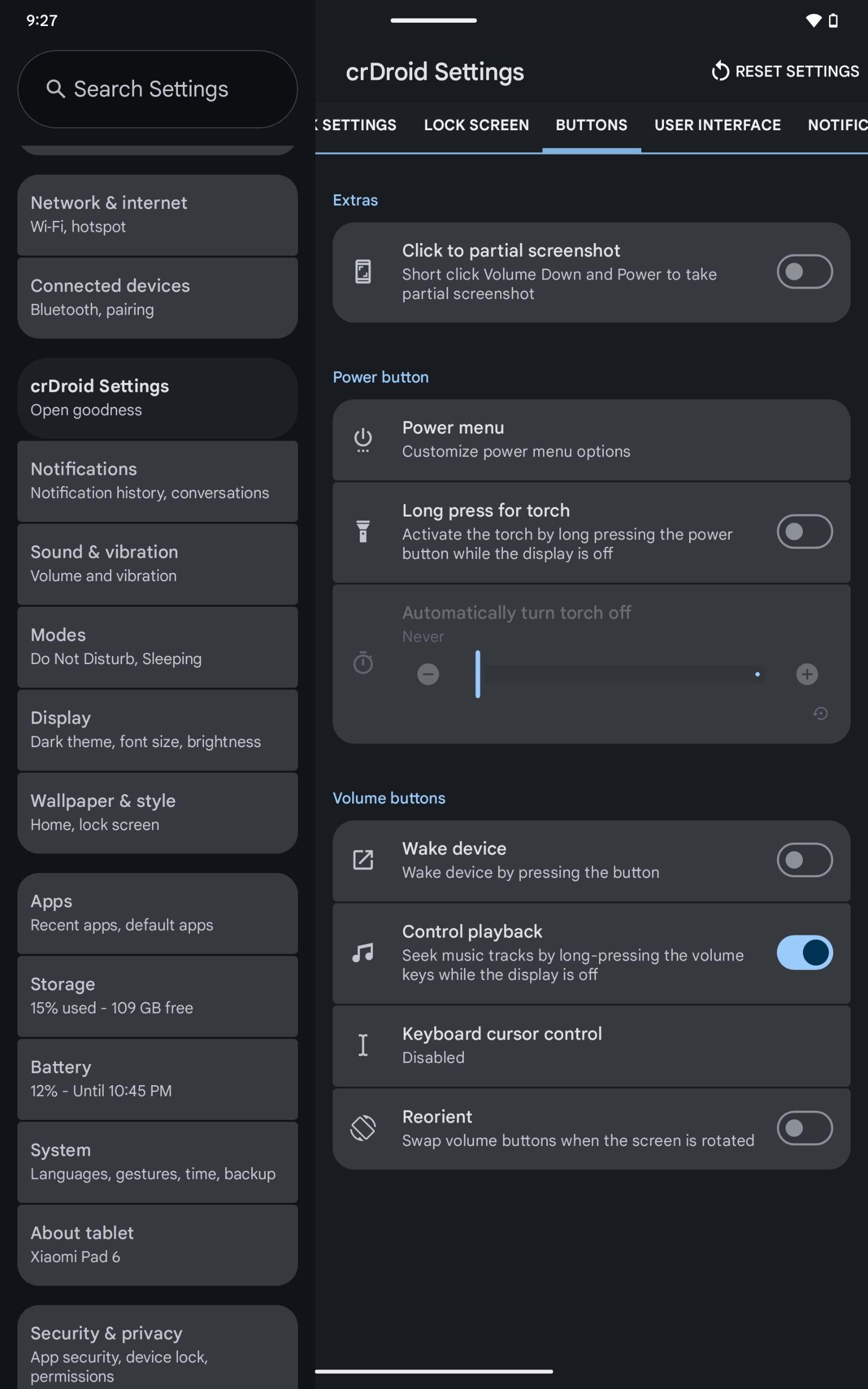Click the torch timer minus button
The height and width of the screenshot is (1389, 868).
(x=427, y=674)
